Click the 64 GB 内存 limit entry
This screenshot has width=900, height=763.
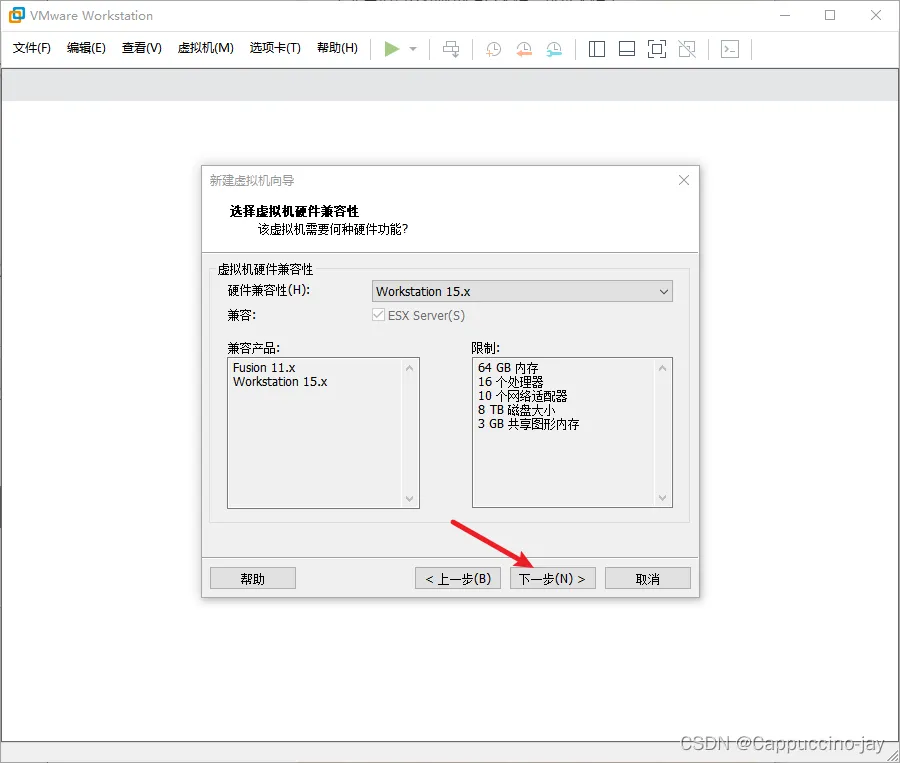pos(508,367)
